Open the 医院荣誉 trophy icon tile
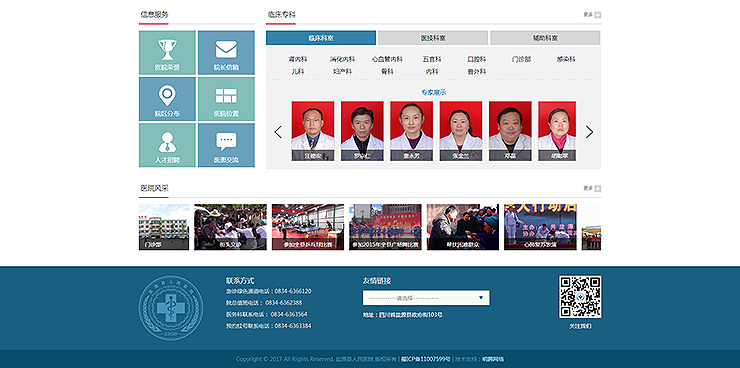Screen dimensions: 740x368 tap(167, 53)
